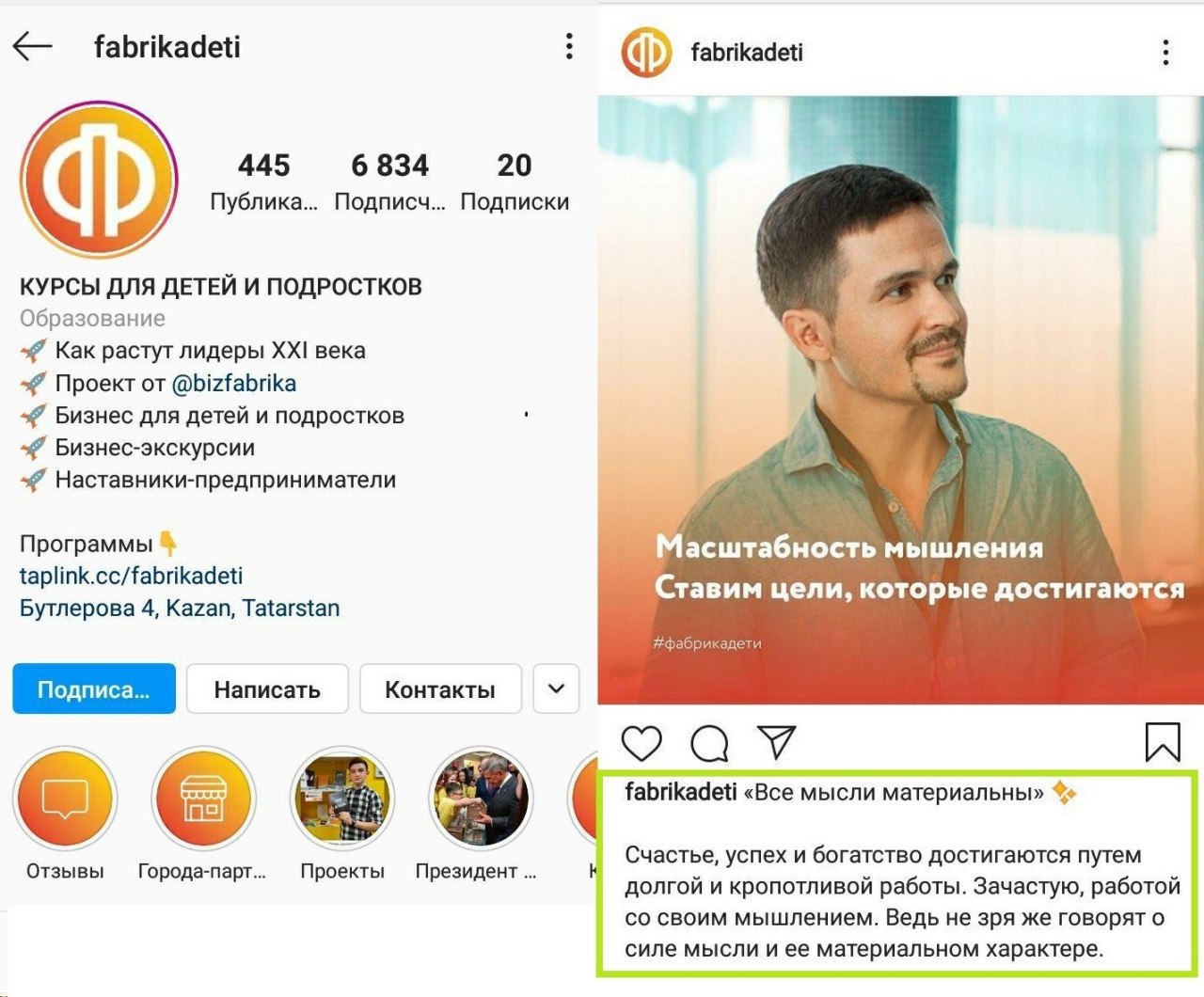Open the taplink.cc/fabrikadeti link
Image resolution: width=1204 pixels, height=997 pixels.
pyautogui.click(x=131, y=576)
